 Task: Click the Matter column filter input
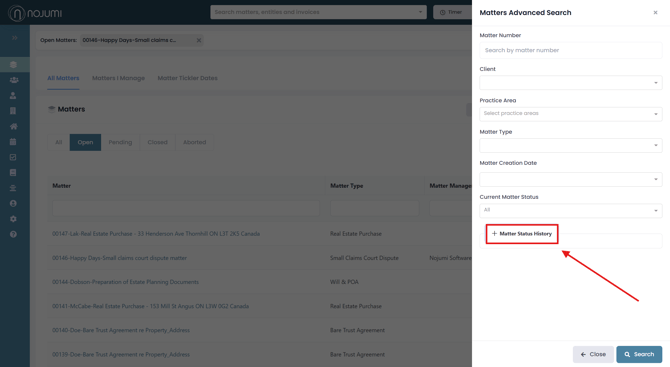tap(186, 208)
